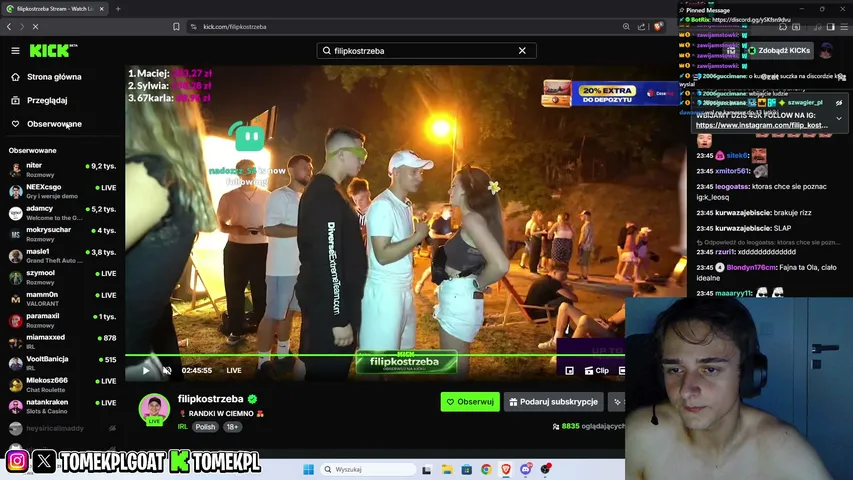Open the Brave Shields lion icon

659,26
